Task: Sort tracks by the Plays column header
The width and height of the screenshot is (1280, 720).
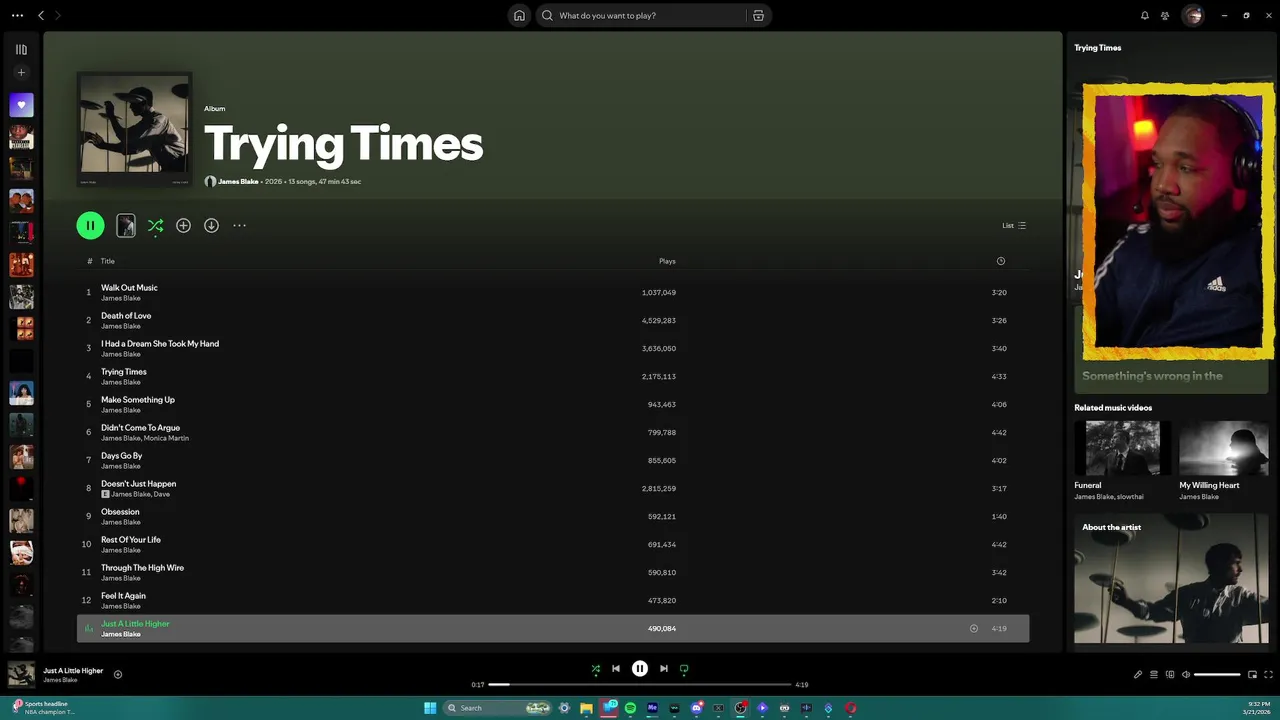Action: pos(667,261)
